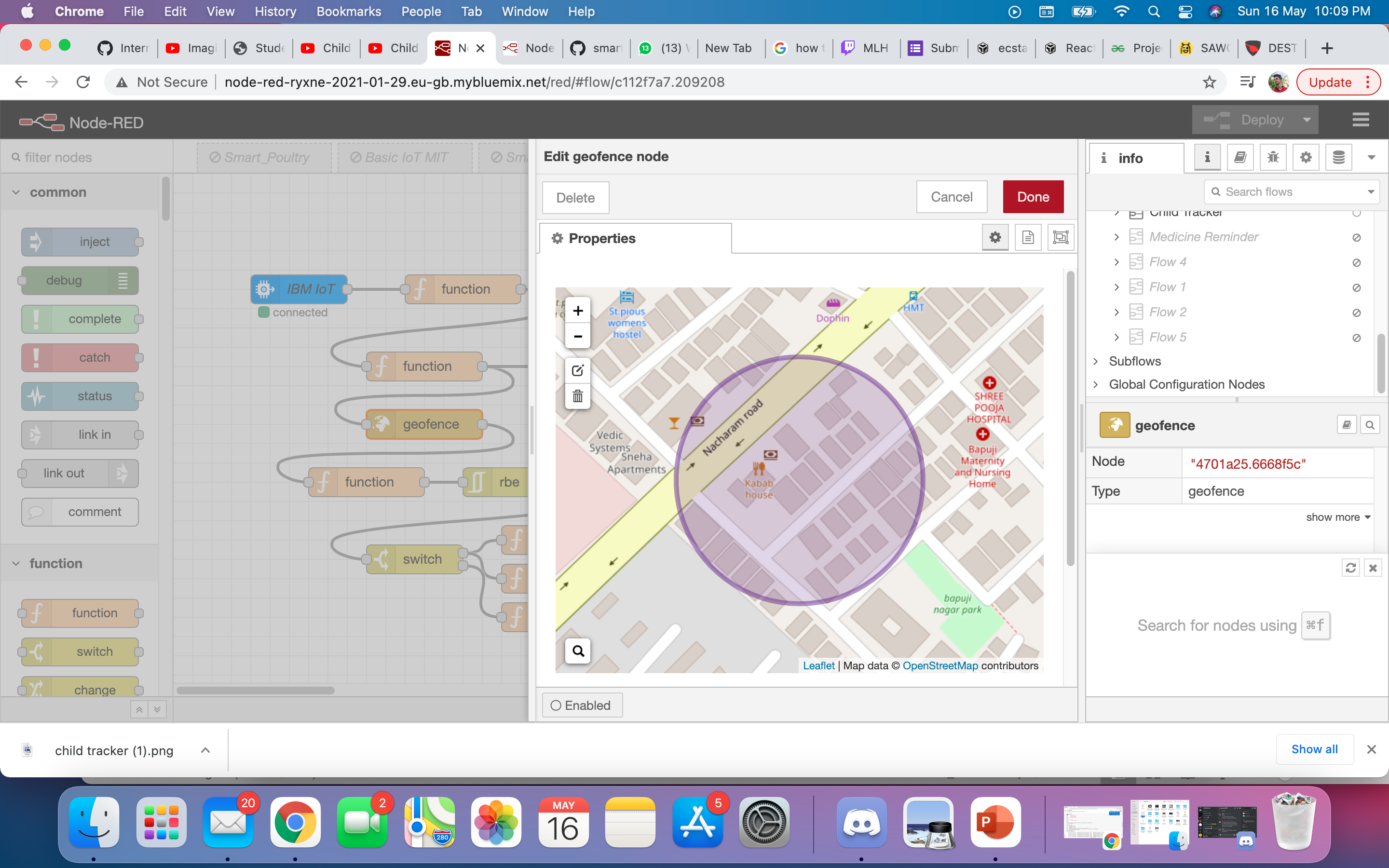Open the debug messages bug icon
Screen dimensions: 1389x868
1272,157
